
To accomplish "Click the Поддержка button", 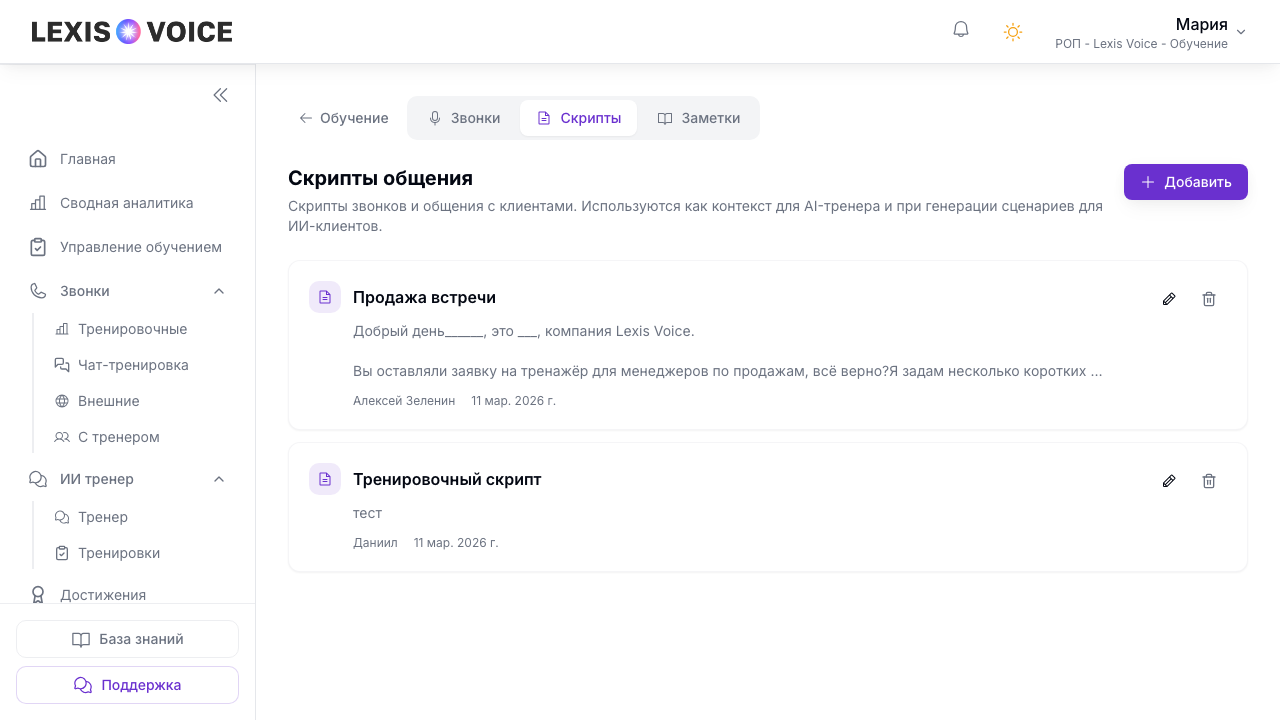I will [x=127, y=685].
